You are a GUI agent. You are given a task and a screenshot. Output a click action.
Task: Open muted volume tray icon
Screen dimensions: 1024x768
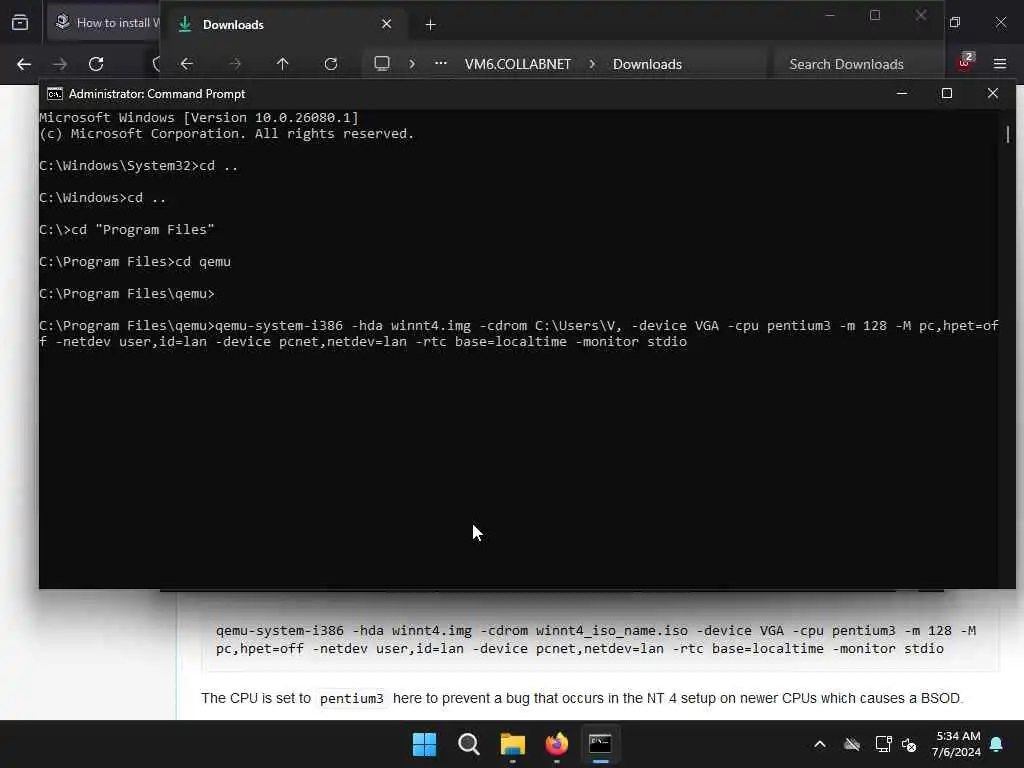(x=909, y=744)
